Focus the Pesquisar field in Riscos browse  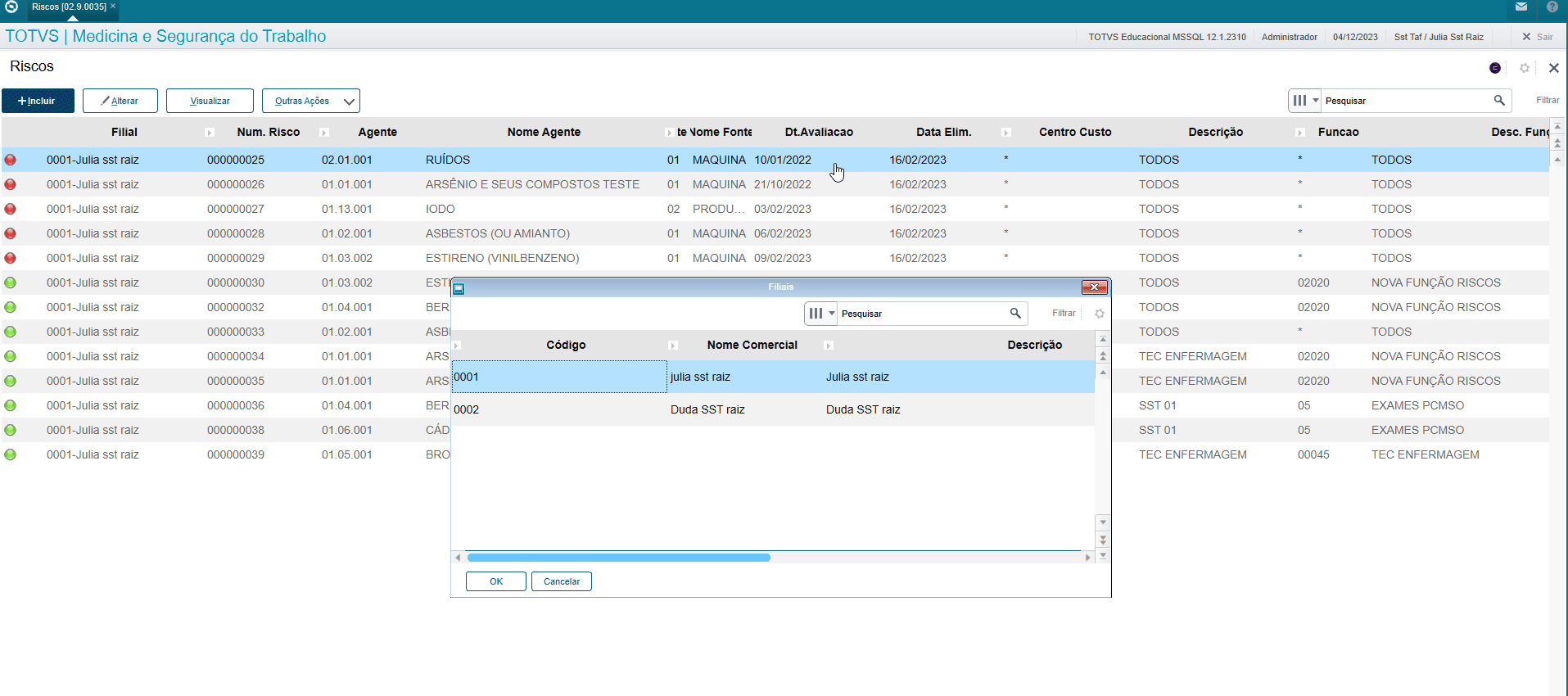[1407, 101]
